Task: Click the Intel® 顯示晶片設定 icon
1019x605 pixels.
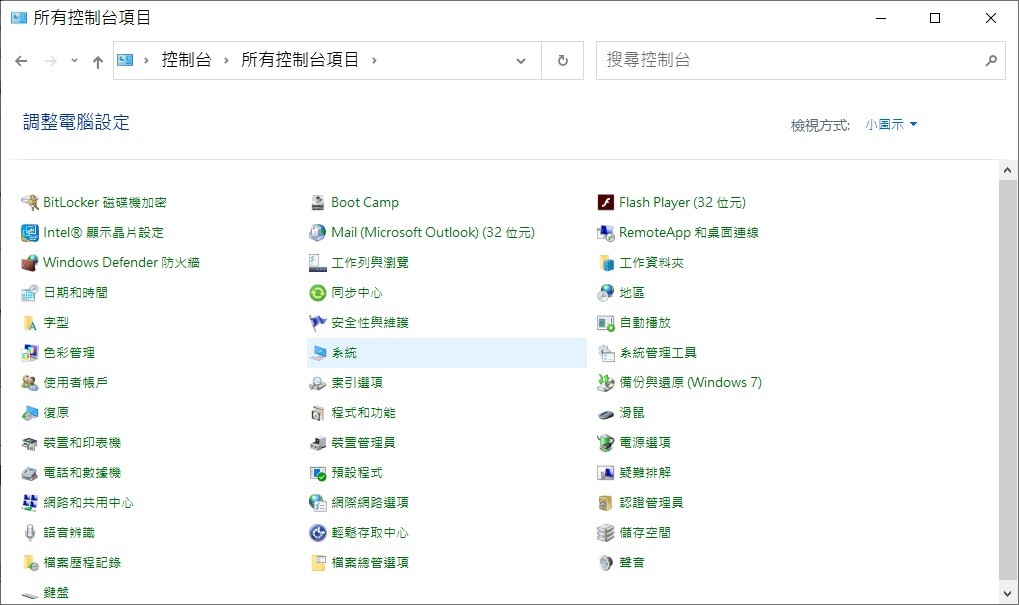Action: (x=30, y=233)
